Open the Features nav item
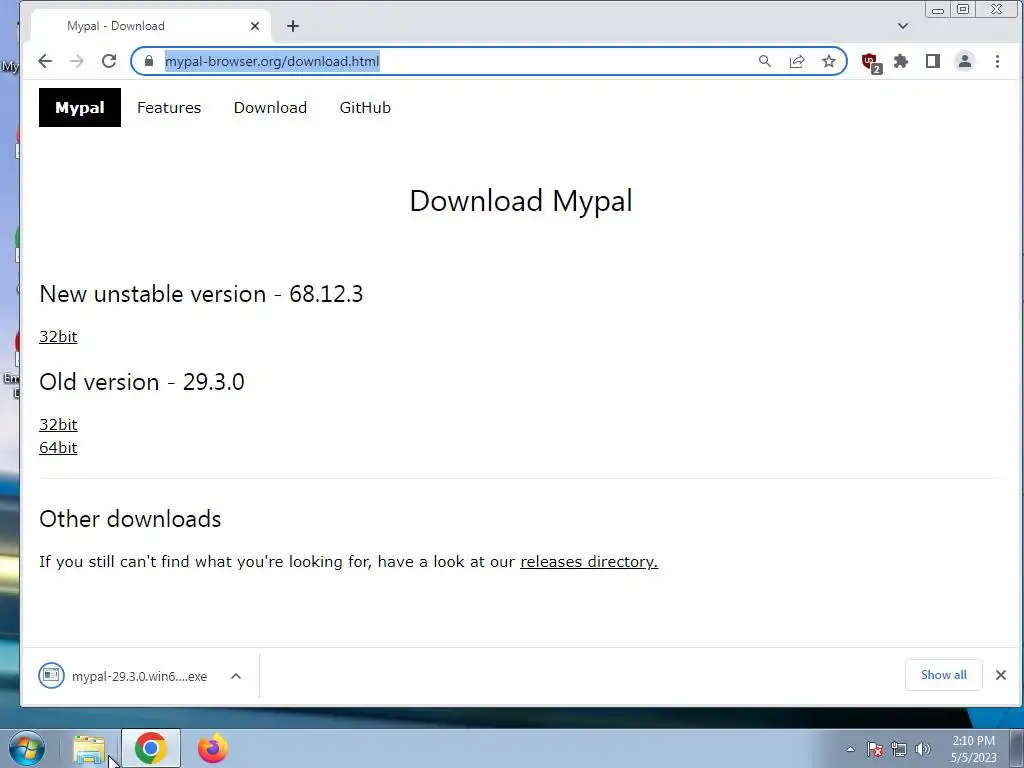 click(169, 108)
